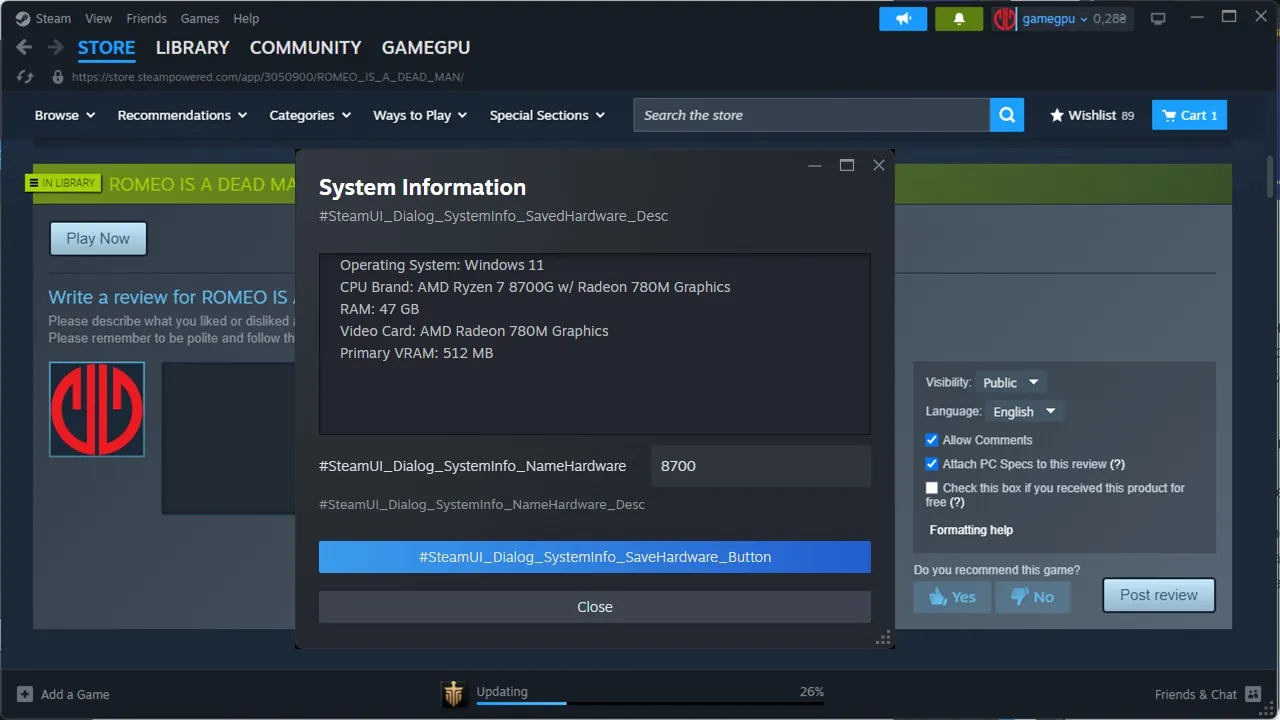Maximize the System Information dialog
Screen dimensions: 1280x720
847,165
